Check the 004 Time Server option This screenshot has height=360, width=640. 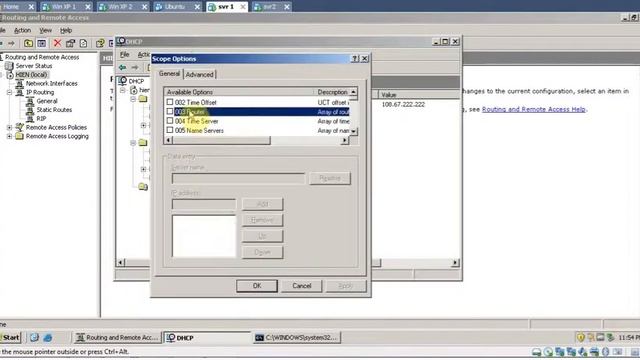click(170, 121)
